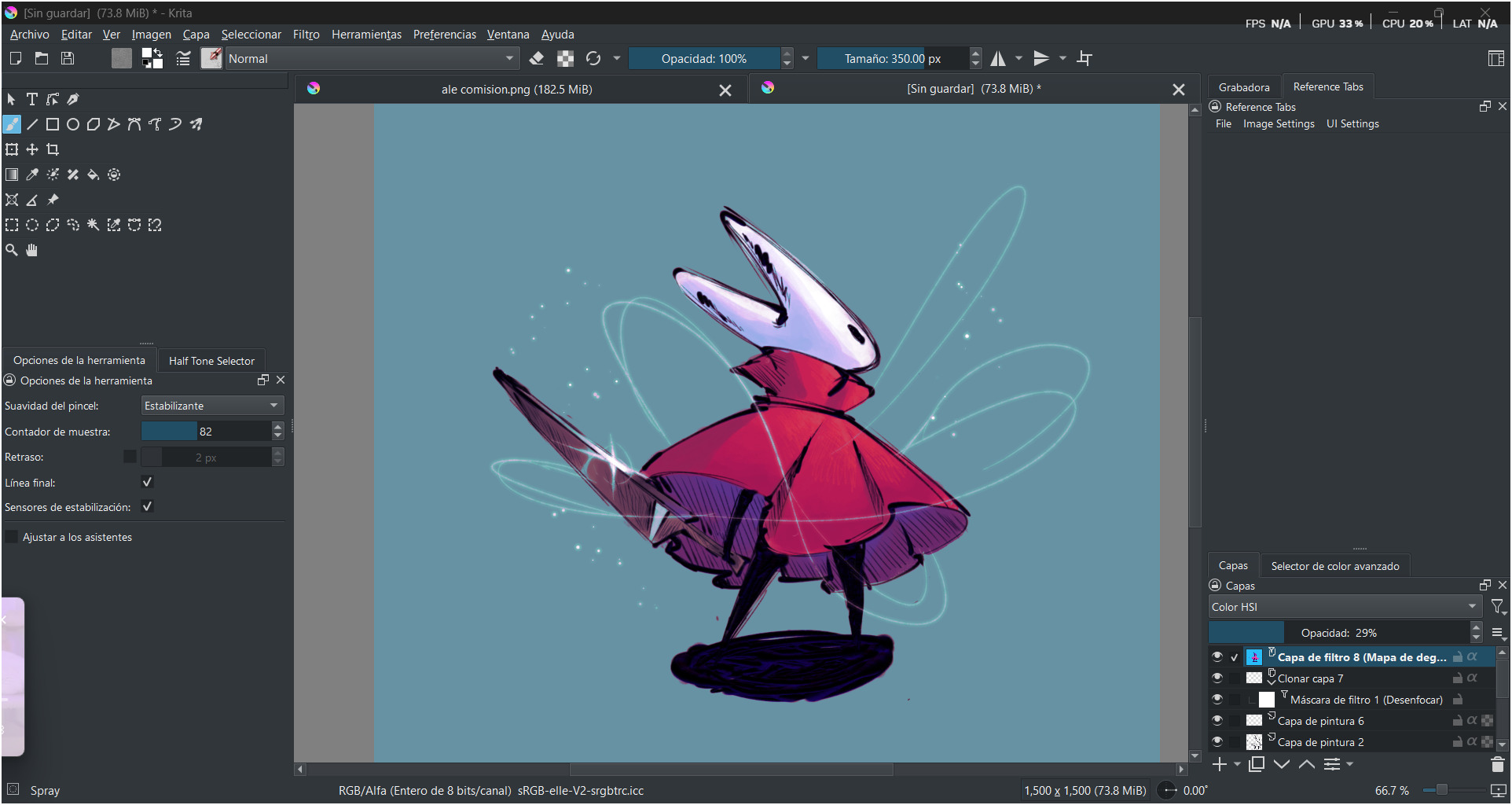Screen dimensions: 1512x805
Task: Select the Ellipse shape tool
Action: 73,124
